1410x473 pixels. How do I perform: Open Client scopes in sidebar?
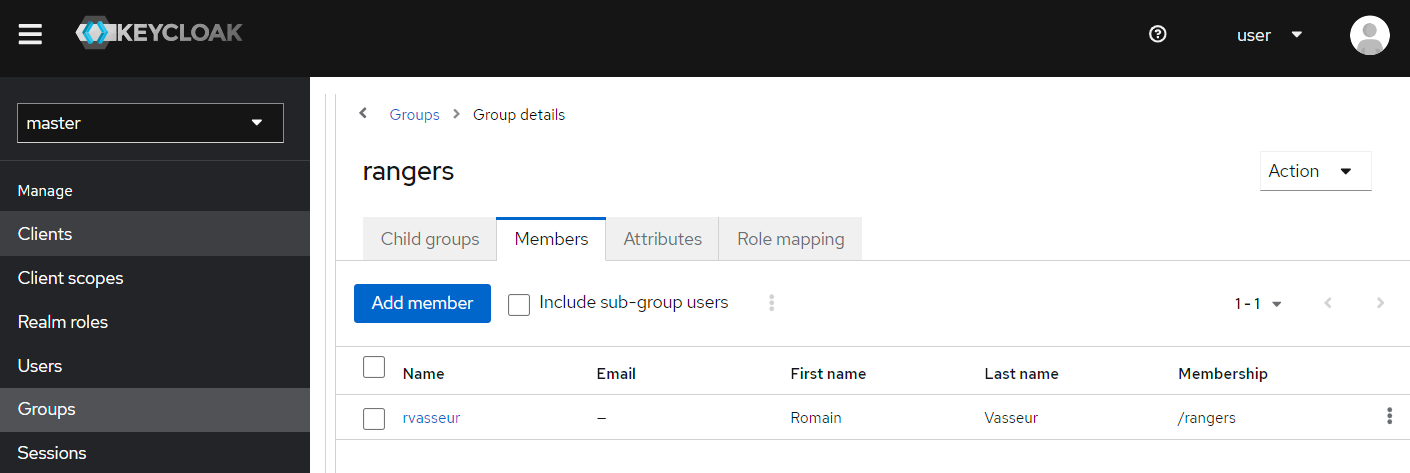coord(155,278)
